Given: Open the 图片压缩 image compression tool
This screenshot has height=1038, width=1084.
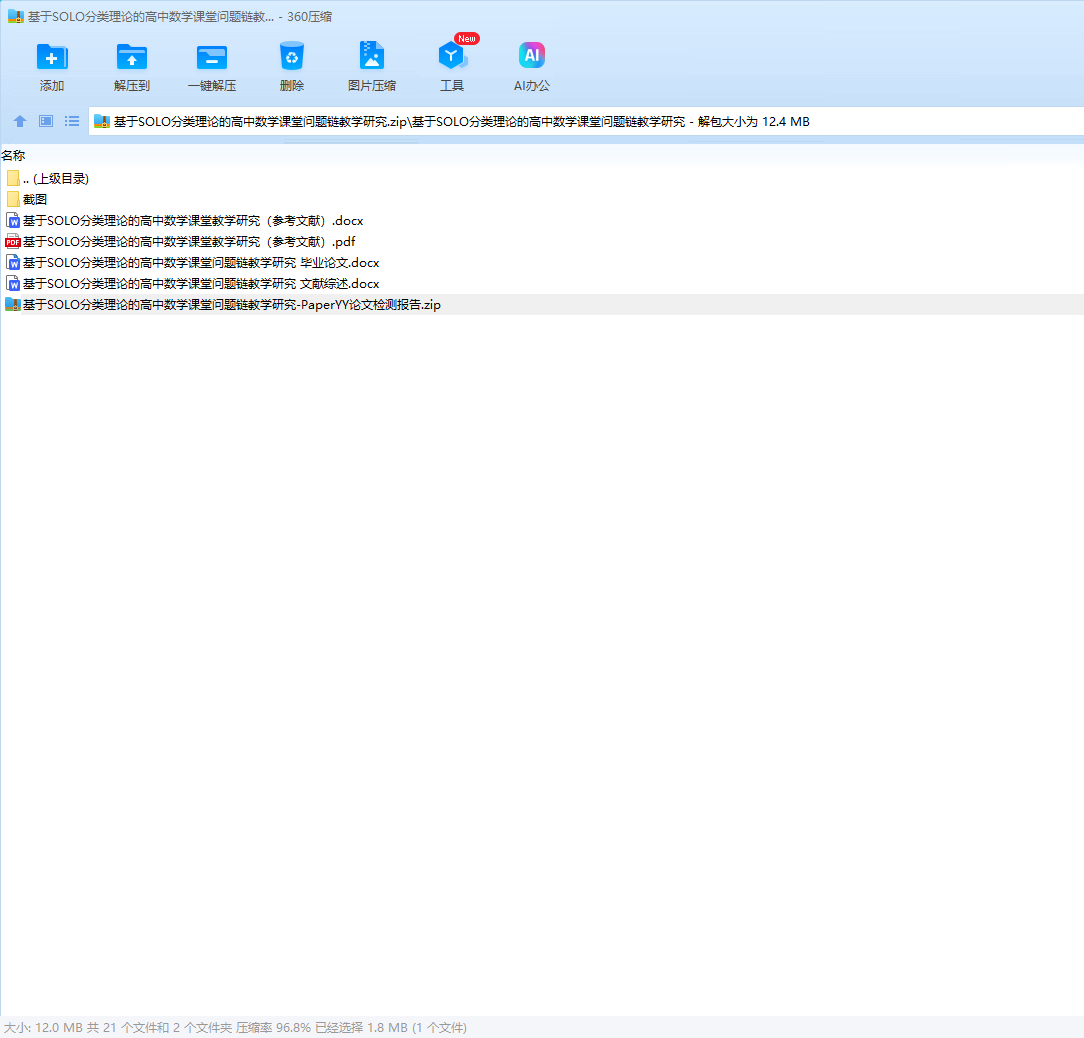Looking at the screenshot, I should [372, 55].
